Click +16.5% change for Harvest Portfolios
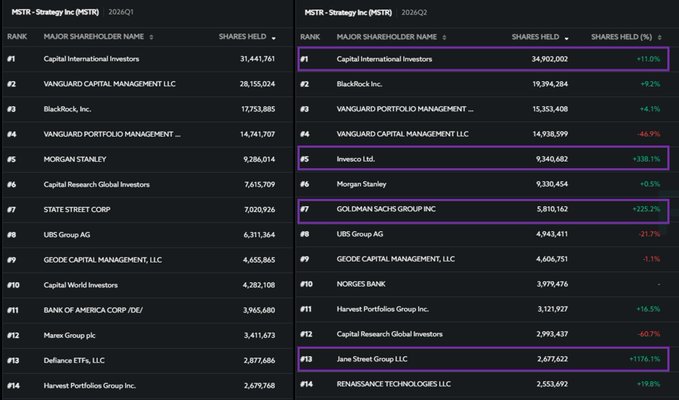The width and height of the screenshot is (679, 400). (x=649, y=309)
